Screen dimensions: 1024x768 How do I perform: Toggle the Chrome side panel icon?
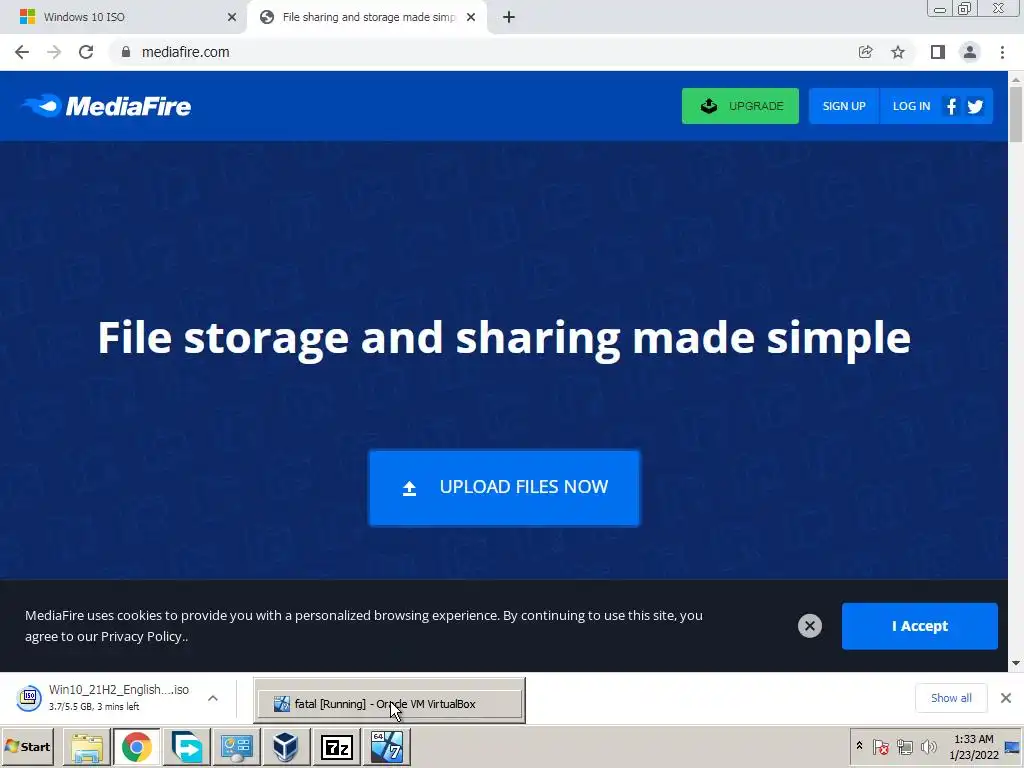tap(938, 52)
